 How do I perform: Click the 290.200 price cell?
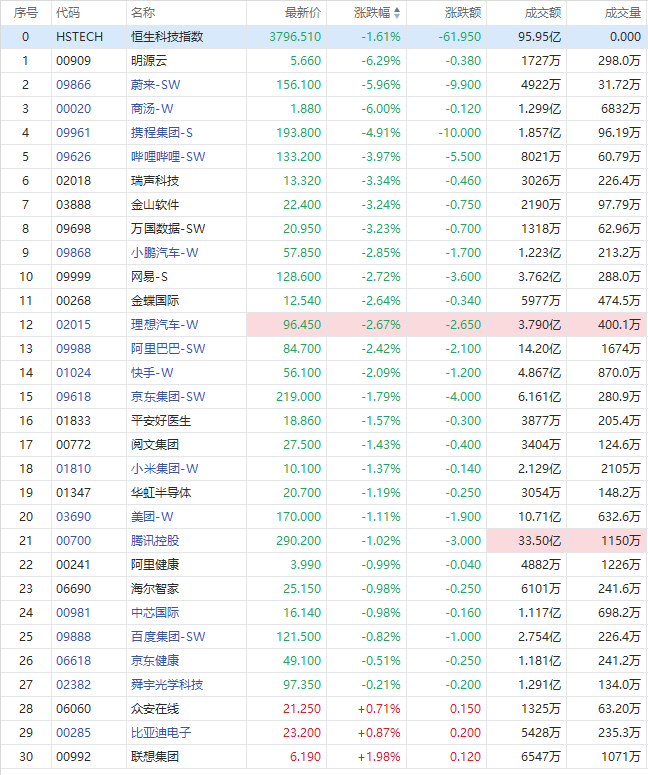(x=299, y=541)
